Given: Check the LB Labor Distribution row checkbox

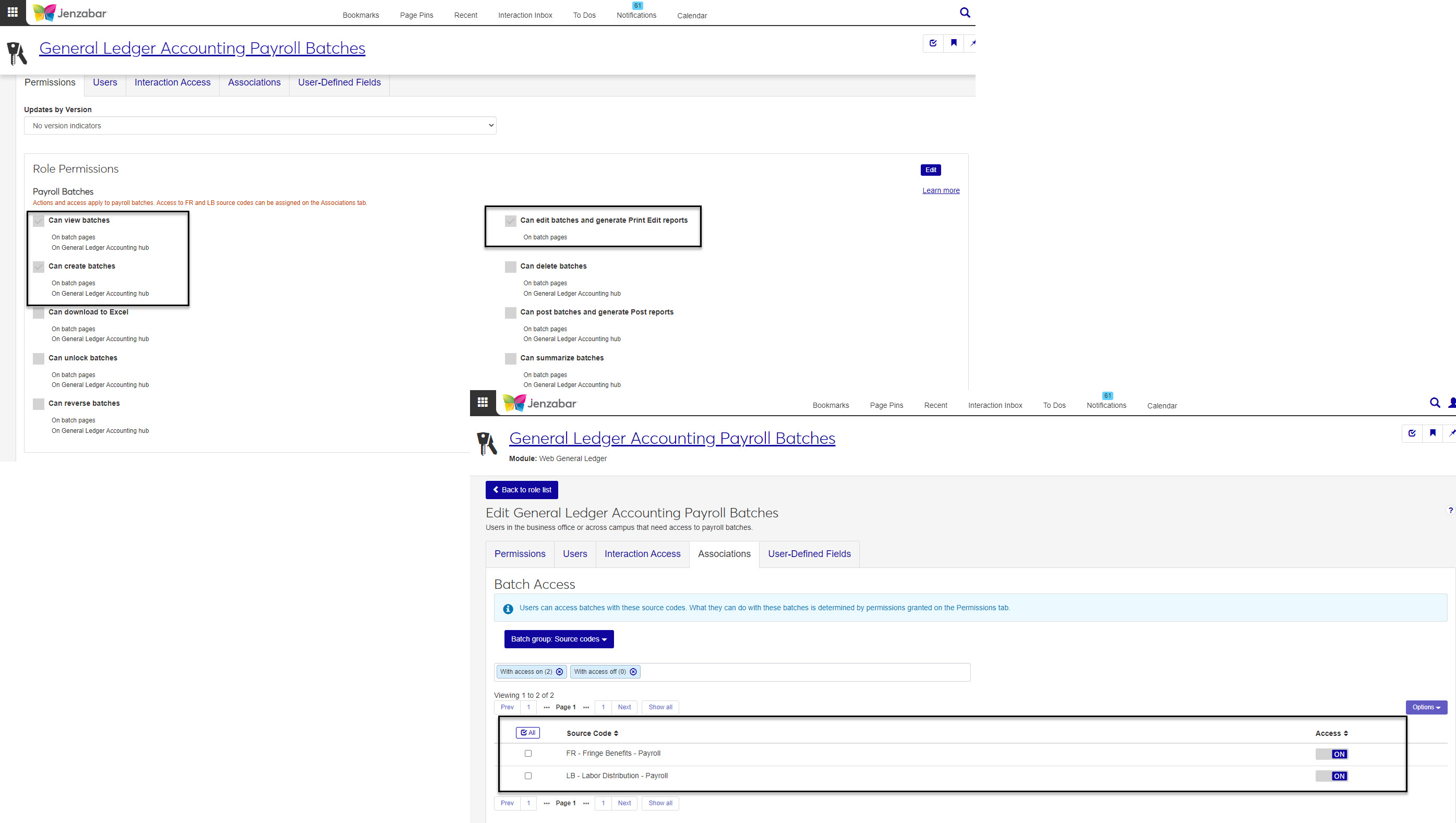Looking at the screenshot, I should pyautogui.click(x=528, y=776).
